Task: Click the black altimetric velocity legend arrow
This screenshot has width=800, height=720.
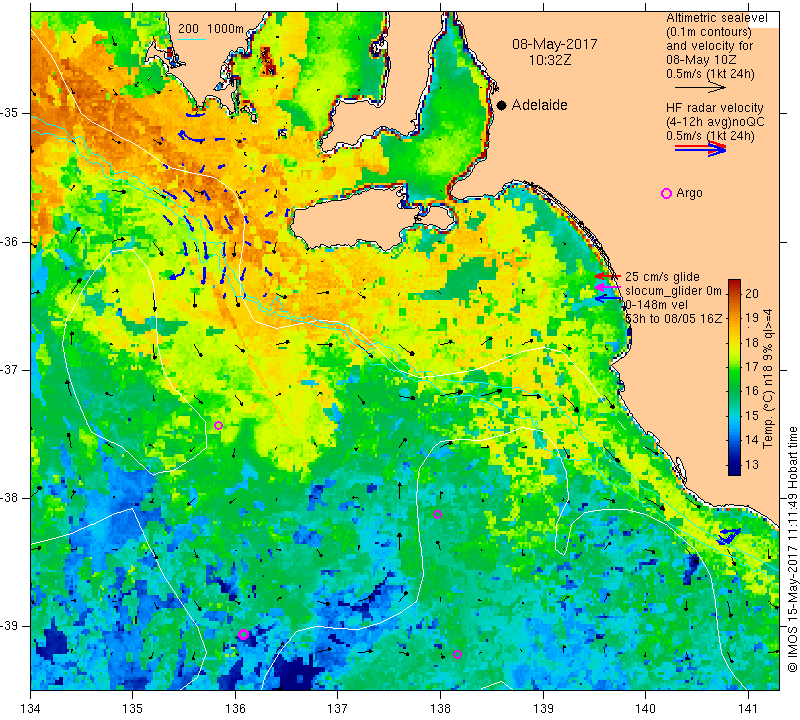Action: [x=700, y=88]
